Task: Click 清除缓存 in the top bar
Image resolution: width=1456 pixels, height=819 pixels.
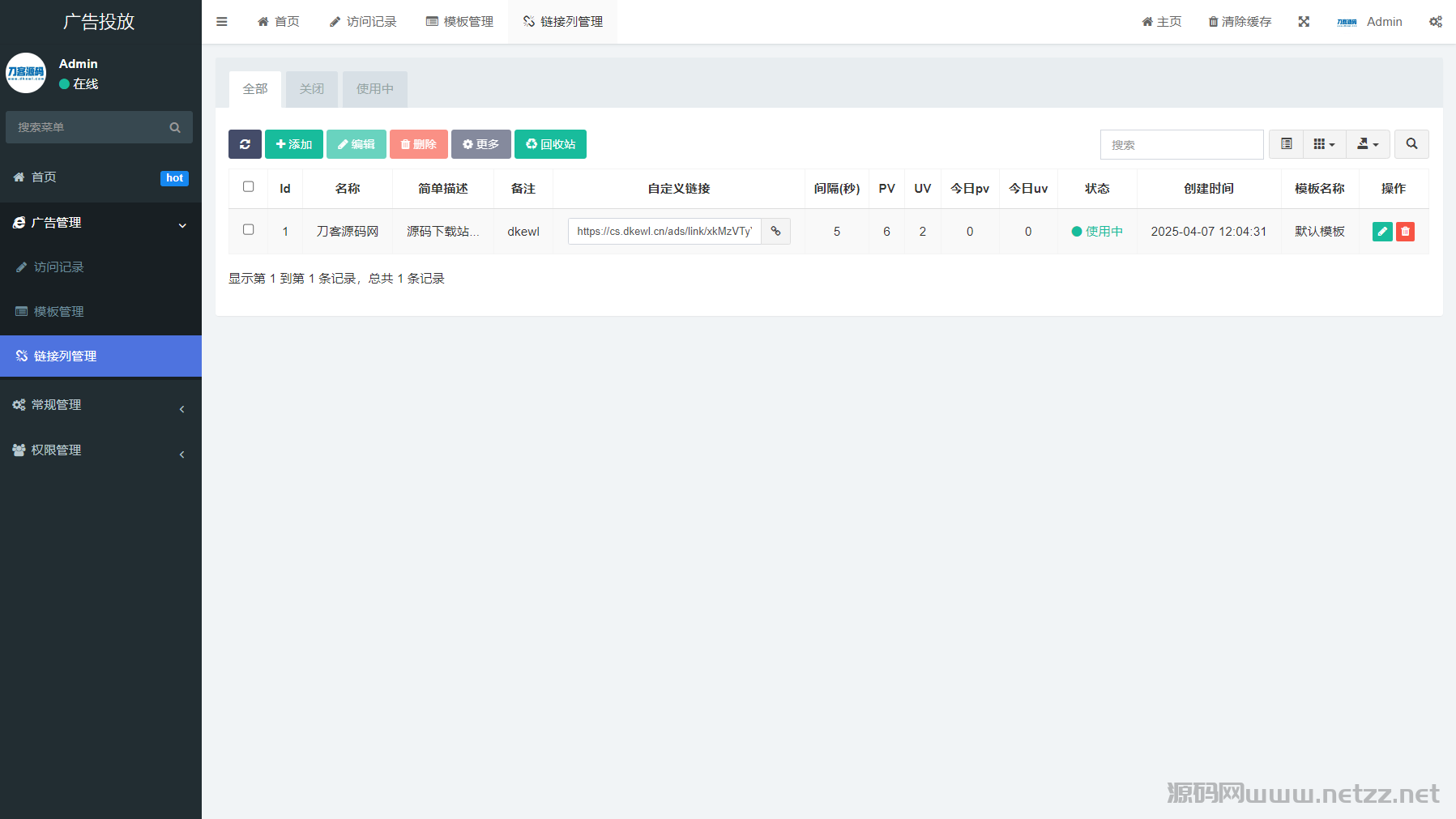Action: pyautogui.click(x=1240, y=22)
